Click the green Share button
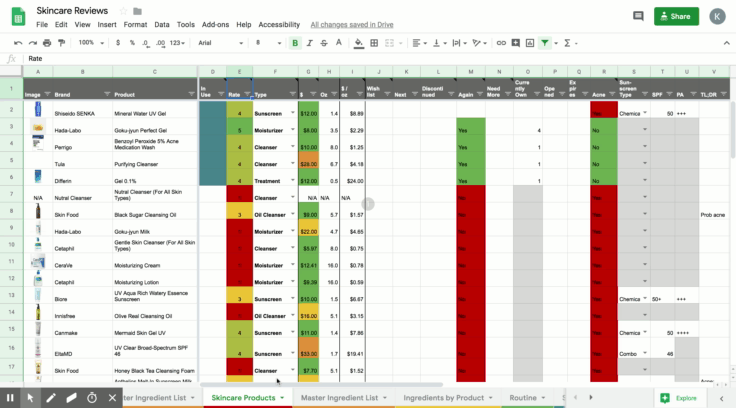The width and height of the screenshot is (736, 408). click(676, 16)
